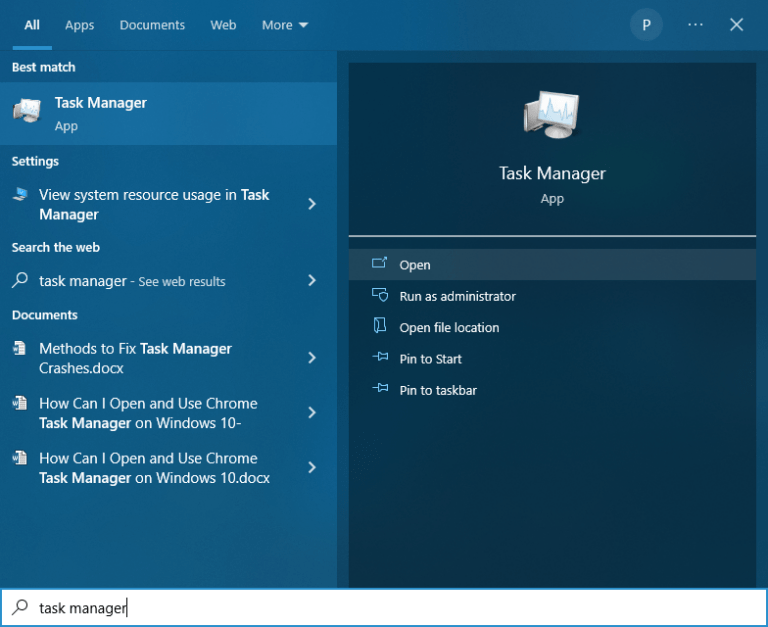The width and height of the screenshot is (768, 627).
Task: Open the three-dot options menu
Action: [x=695, y=24]
